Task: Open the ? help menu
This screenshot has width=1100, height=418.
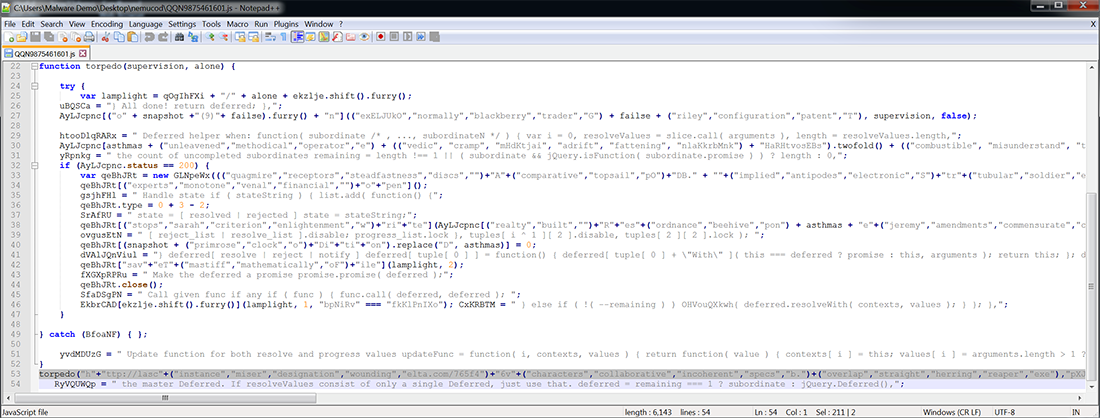Action: click(341, 24)
